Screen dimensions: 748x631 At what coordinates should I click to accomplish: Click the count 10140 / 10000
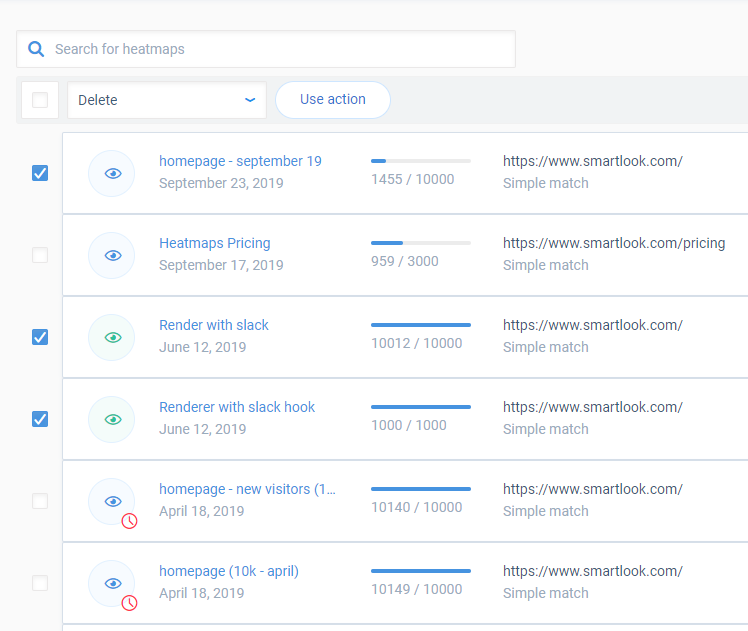[x=416, y=507]
